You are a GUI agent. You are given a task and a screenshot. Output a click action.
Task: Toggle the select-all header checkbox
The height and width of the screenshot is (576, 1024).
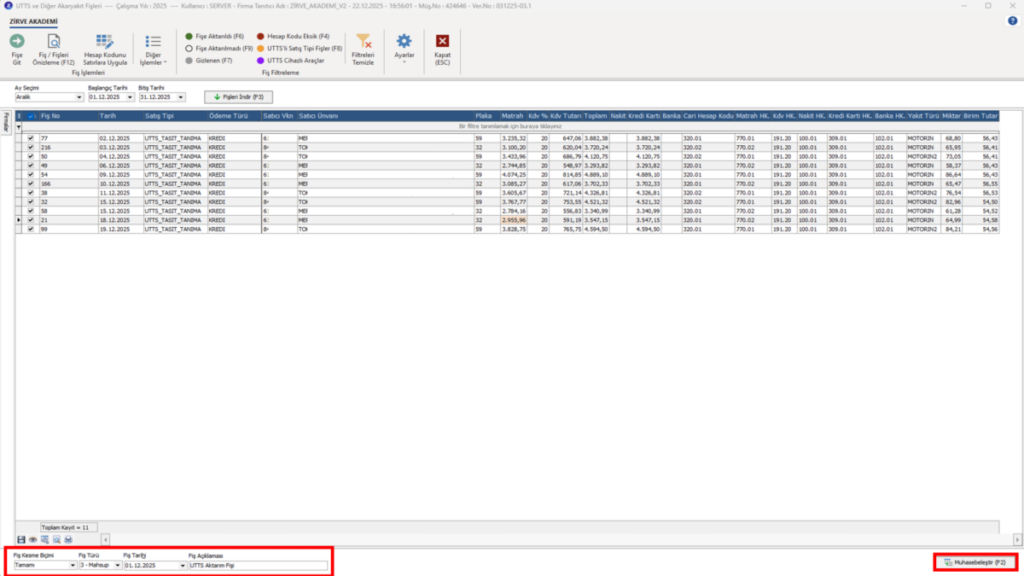coord(31,116)
